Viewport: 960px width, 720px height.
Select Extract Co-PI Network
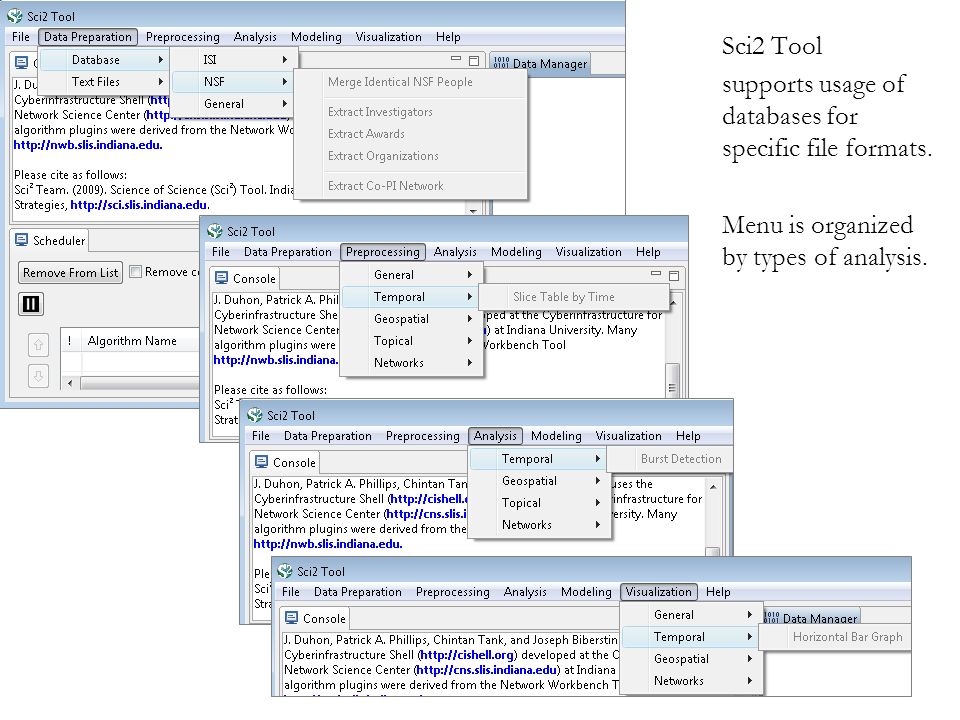[x=410, y=186]
